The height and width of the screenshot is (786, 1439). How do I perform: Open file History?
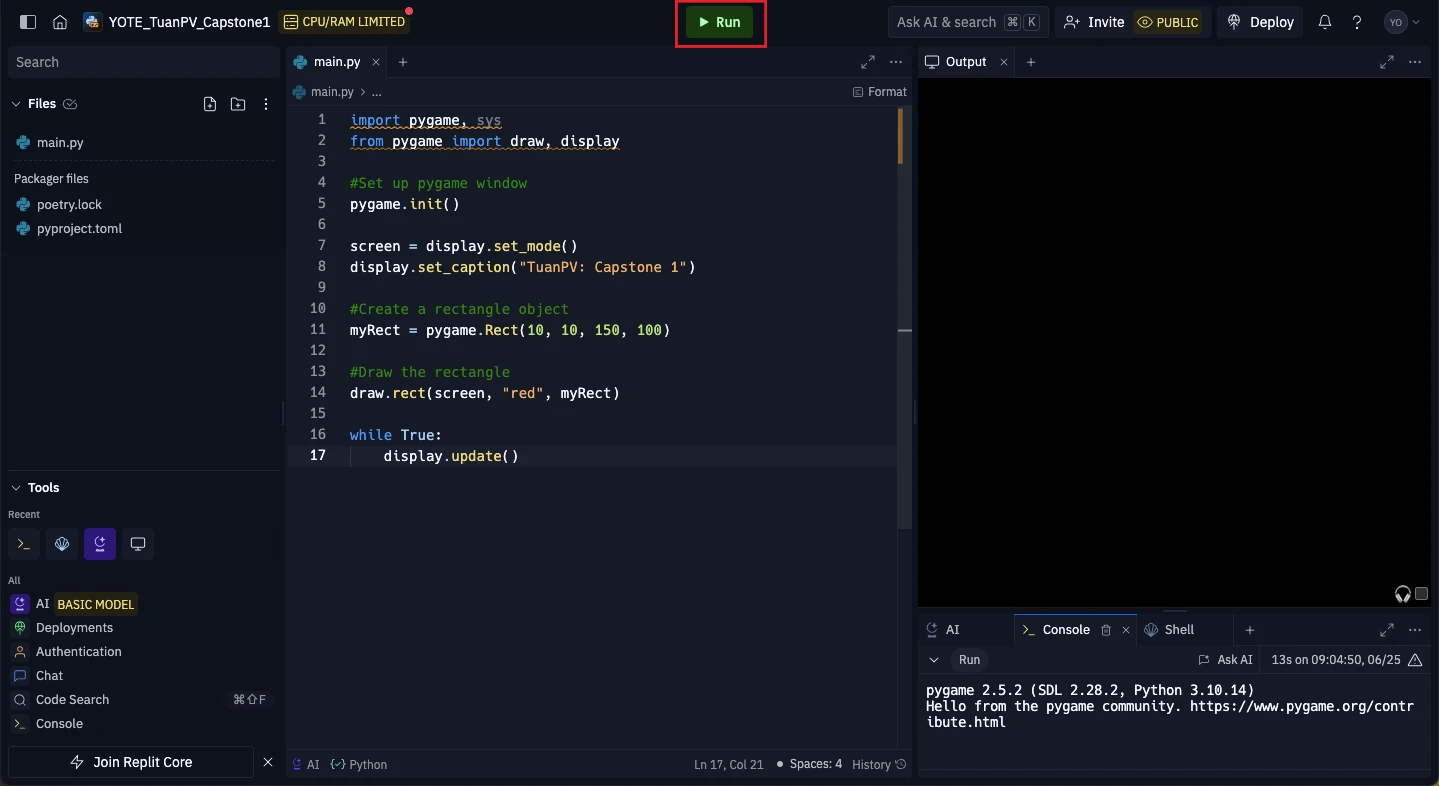tap(879, 764)
